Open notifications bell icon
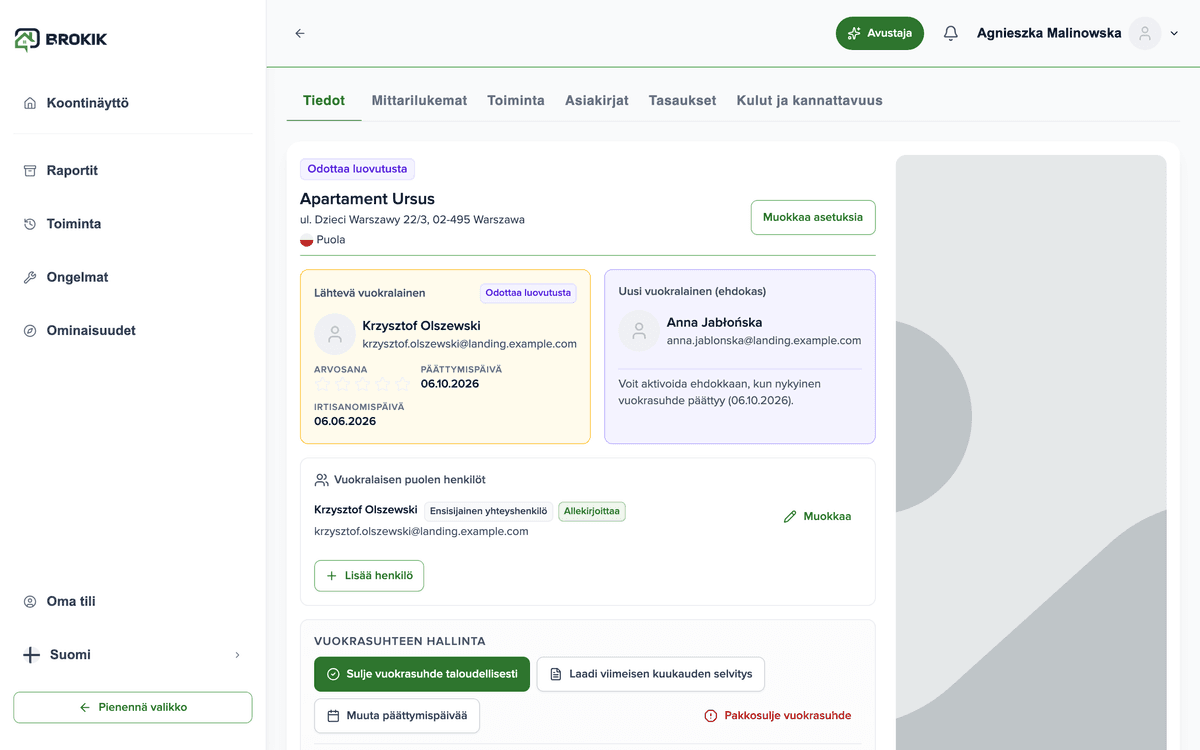 (x=951, y=33)
